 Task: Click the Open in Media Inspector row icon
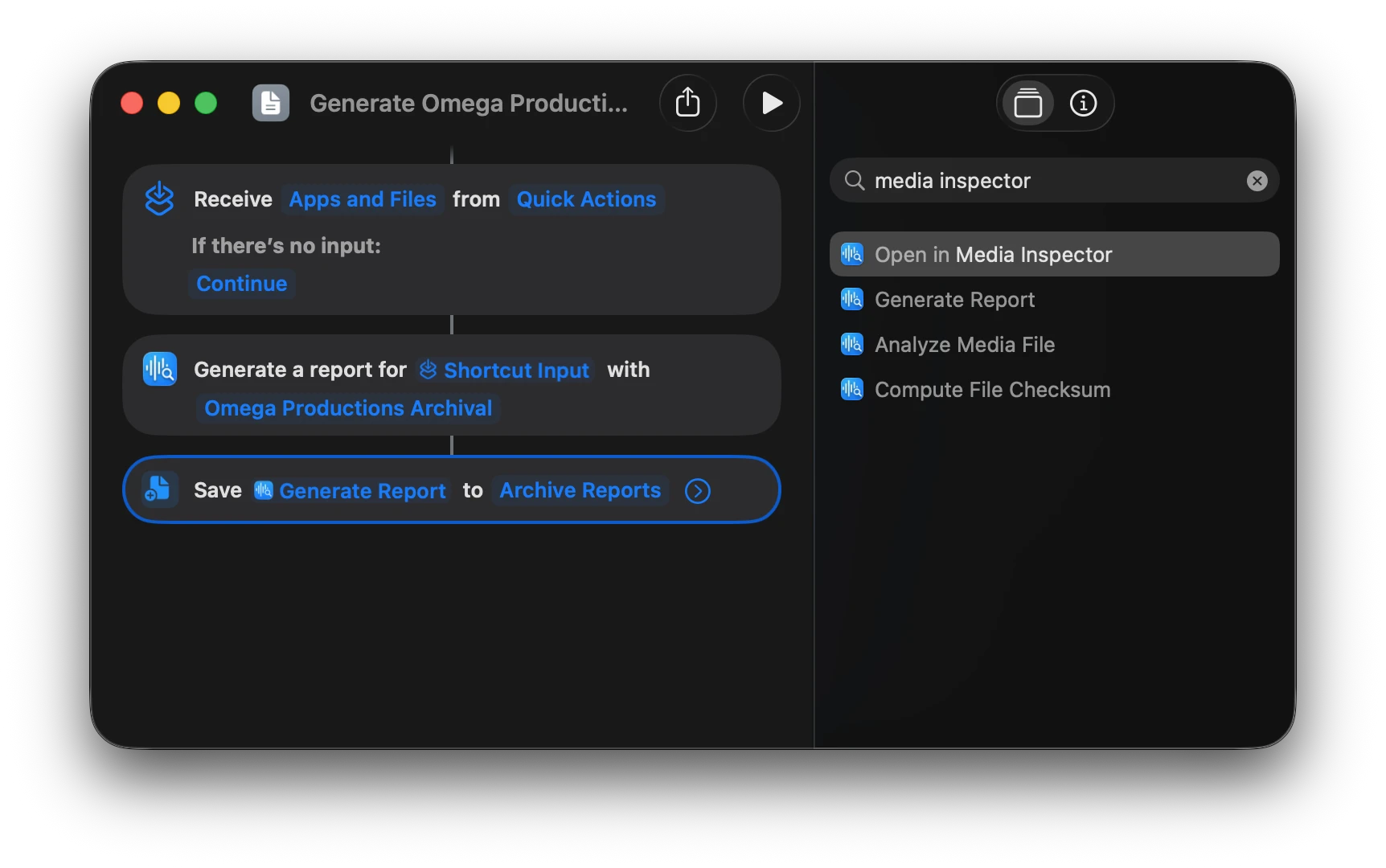click(x=851, y=254)
